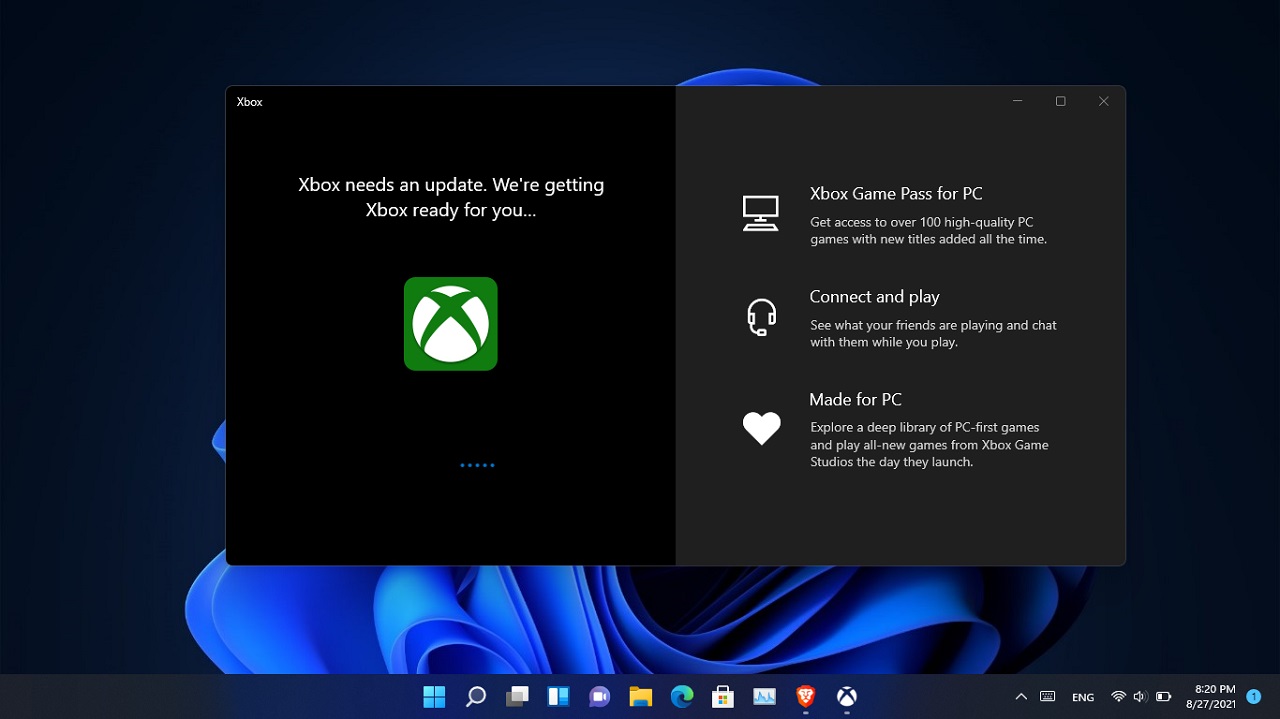
Task: Click the heart icon beside Made for PC
Action: click(761, 429)
